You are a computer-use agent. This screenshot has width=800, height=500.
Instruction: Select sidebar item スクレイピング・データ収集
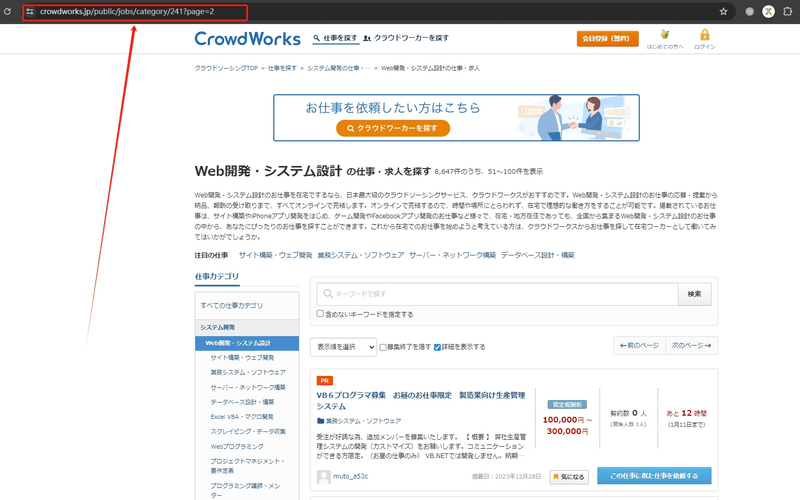[x=248, y=432]
